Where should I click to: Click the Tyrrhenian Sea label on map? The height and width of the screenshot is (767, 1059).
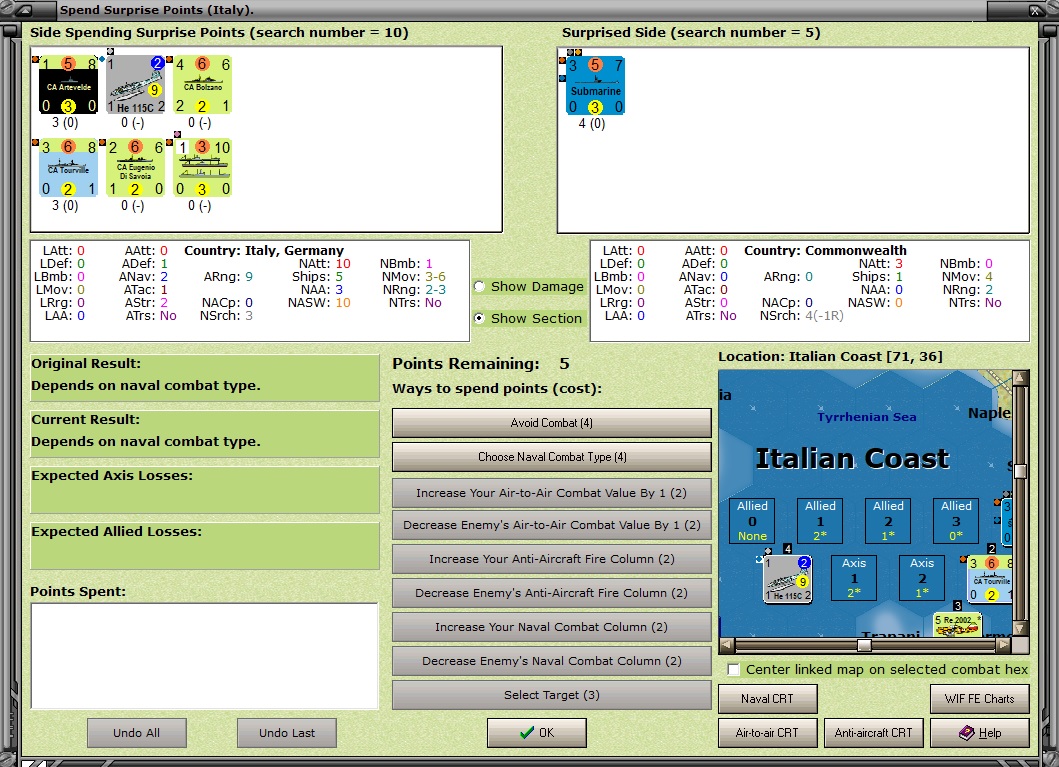[x=867, y=417]
